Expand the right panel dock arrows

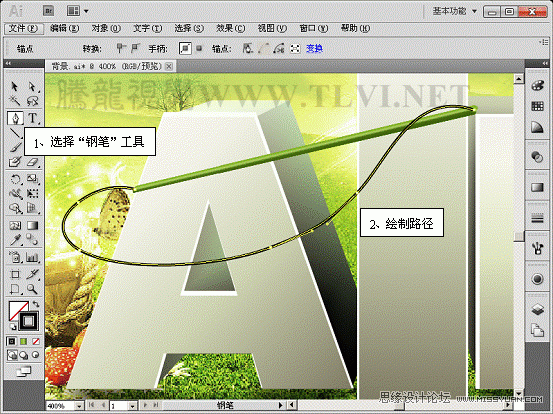pos(545,63)
